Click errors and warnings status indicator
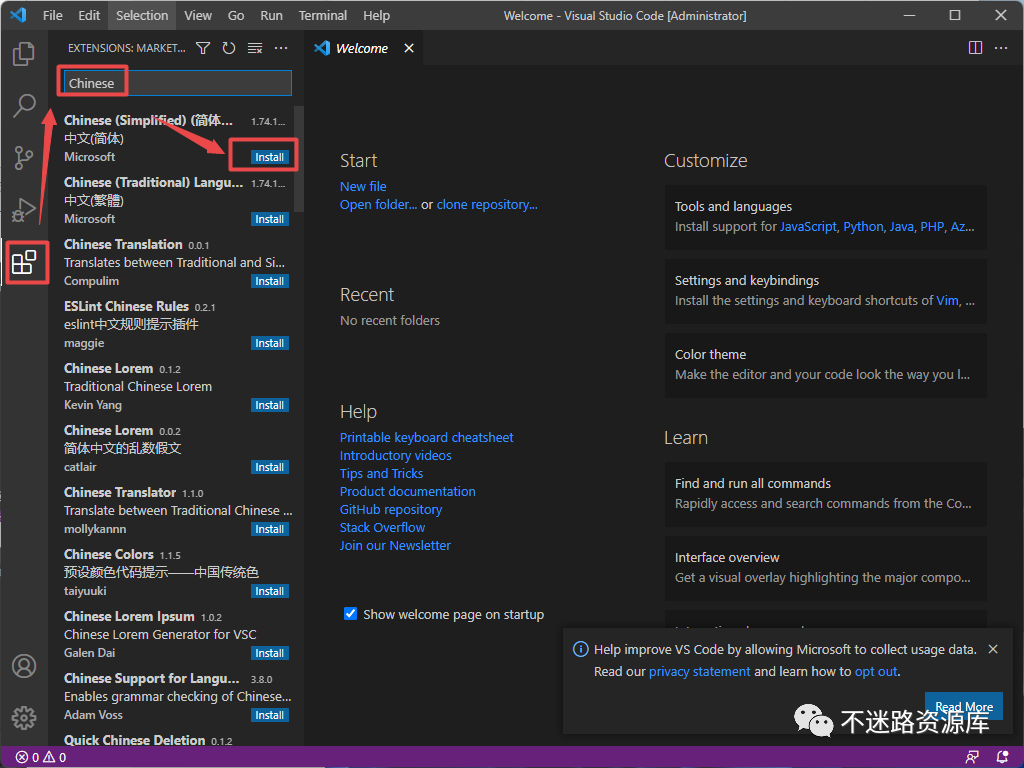The width and height of the screenshot is (1024, 768). coord(40,758)
